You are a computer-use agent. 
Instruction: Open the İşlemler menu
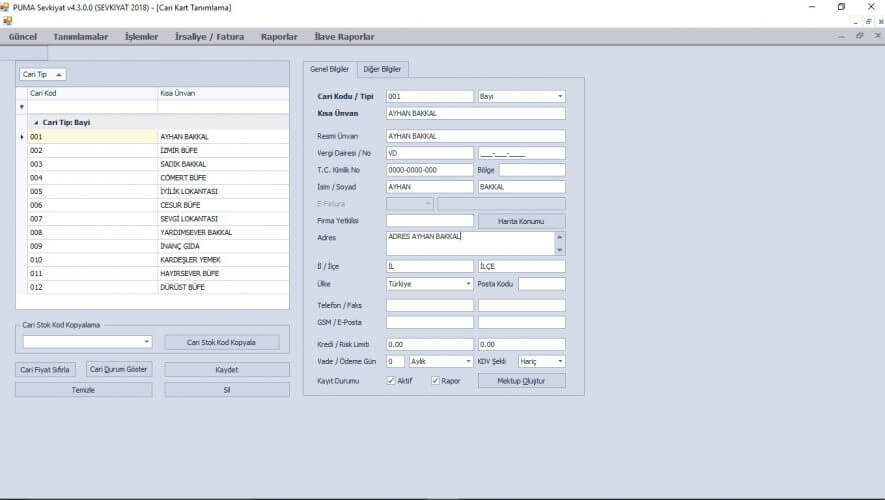[x=142, y=37]
